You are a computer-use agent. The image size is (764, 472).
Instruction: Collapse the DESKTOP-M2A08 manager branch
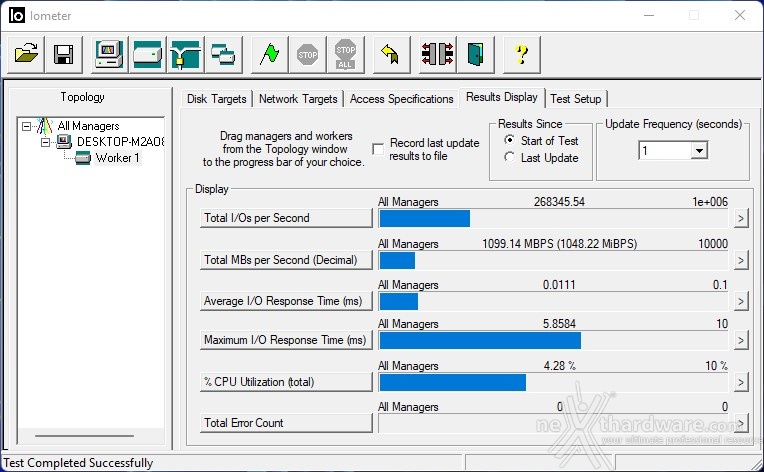point(45,142)
